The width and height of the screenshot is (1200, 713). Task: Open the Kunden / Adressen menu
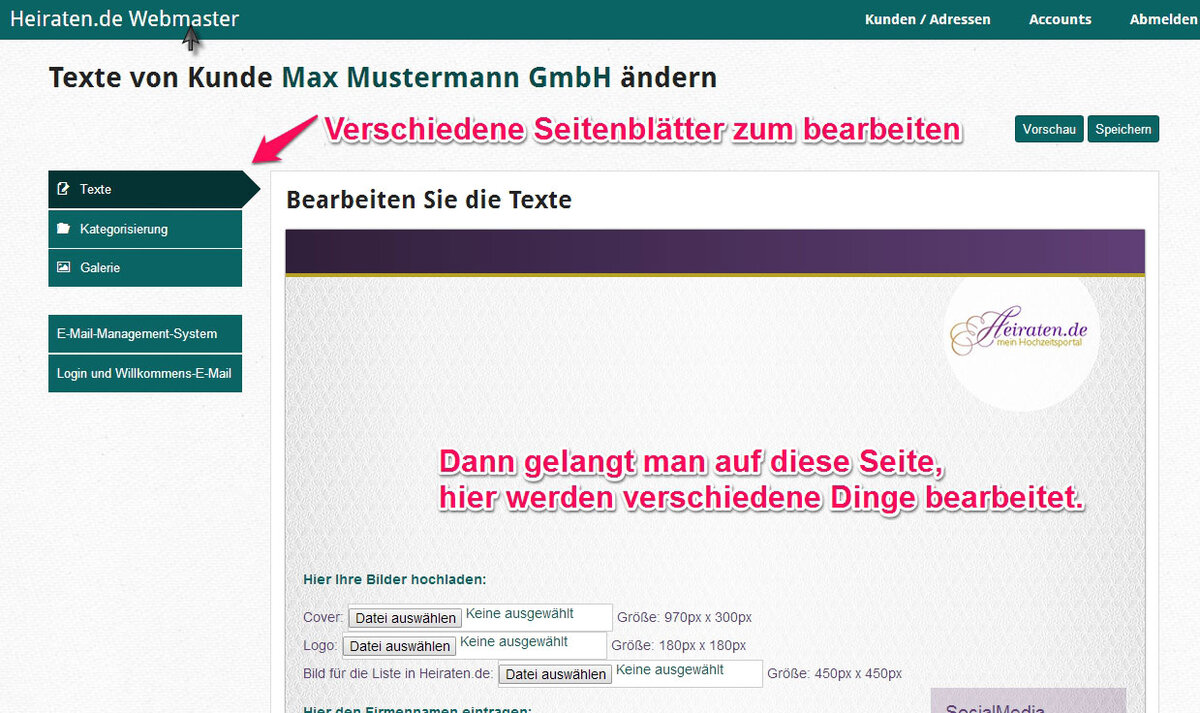point(927,19)
